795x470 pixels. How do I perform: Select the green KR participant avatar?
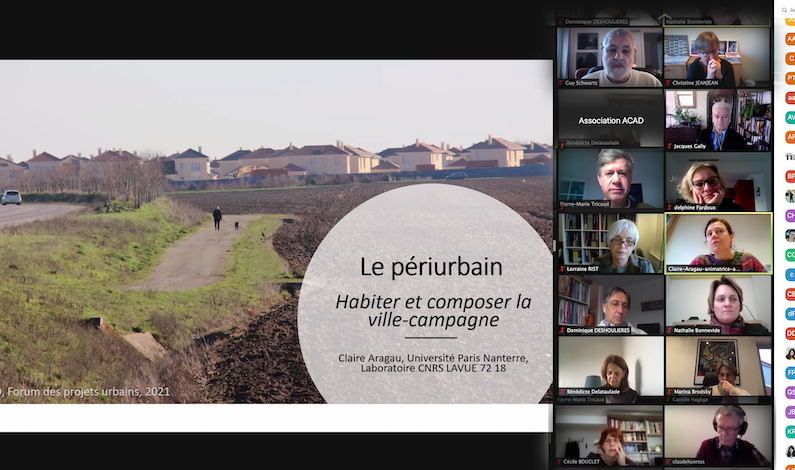click(790, 431)
